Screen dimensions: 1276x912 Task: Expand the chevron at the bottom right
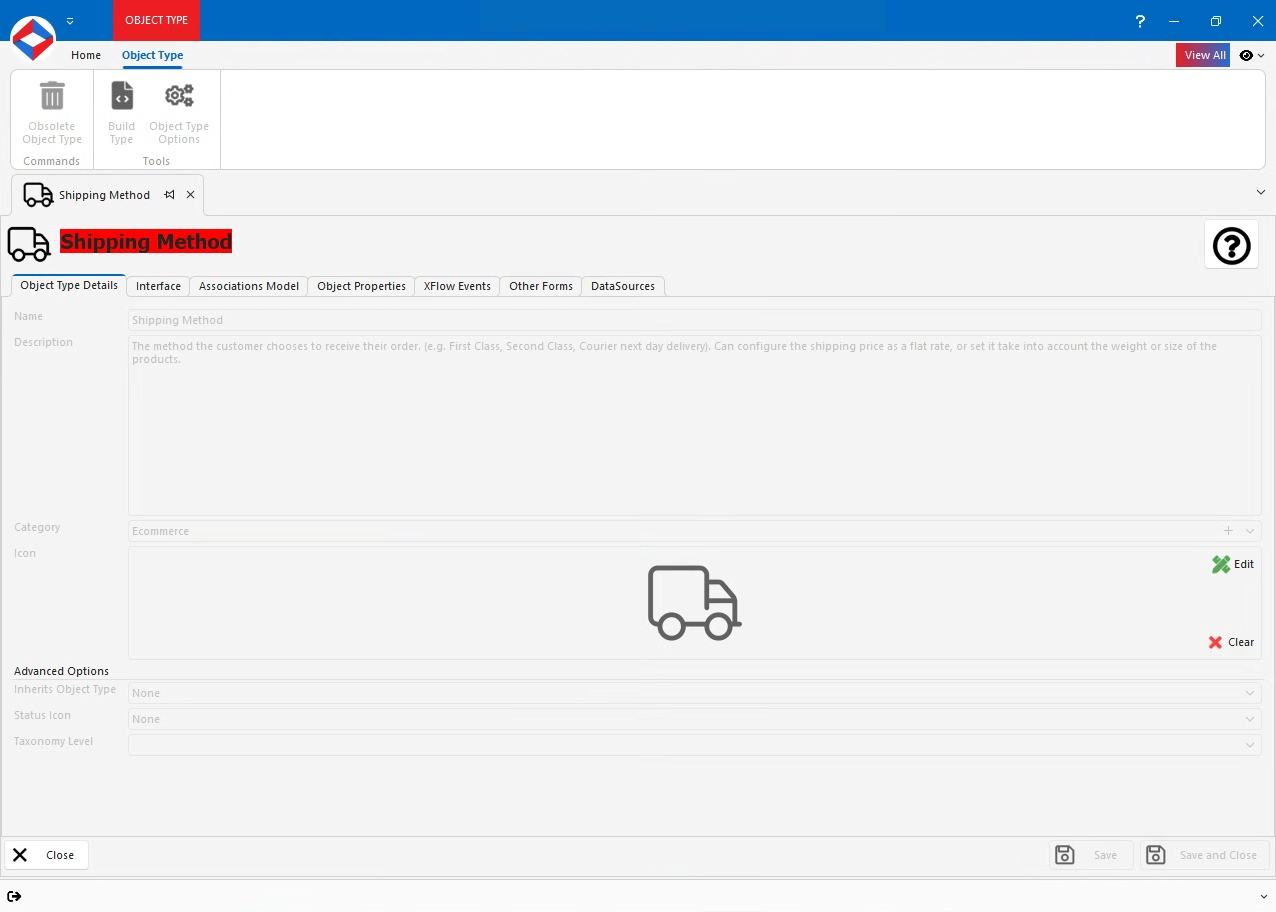(x=1262, y=896)
